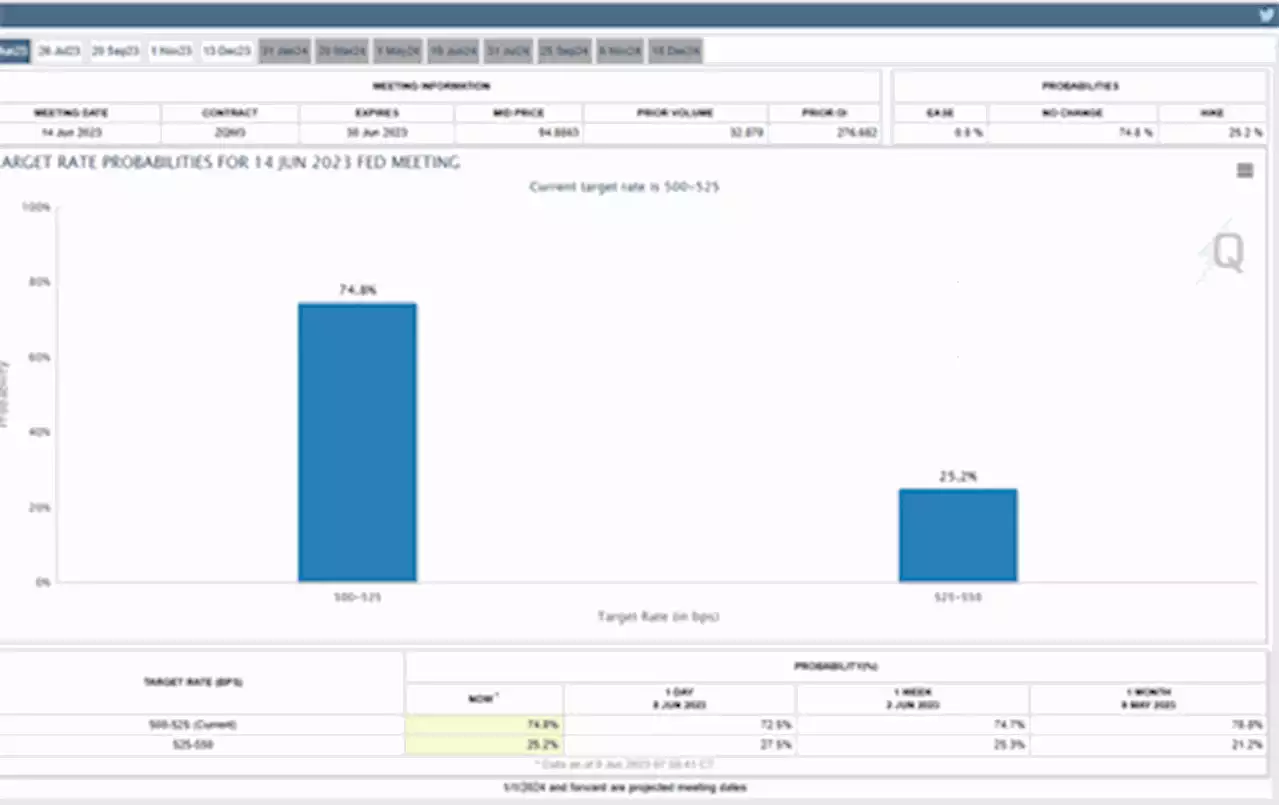The width and height of the screenshot is (1280, 805).
Task: Click the 276,682 prior OI value
Action: click(857, 132)
